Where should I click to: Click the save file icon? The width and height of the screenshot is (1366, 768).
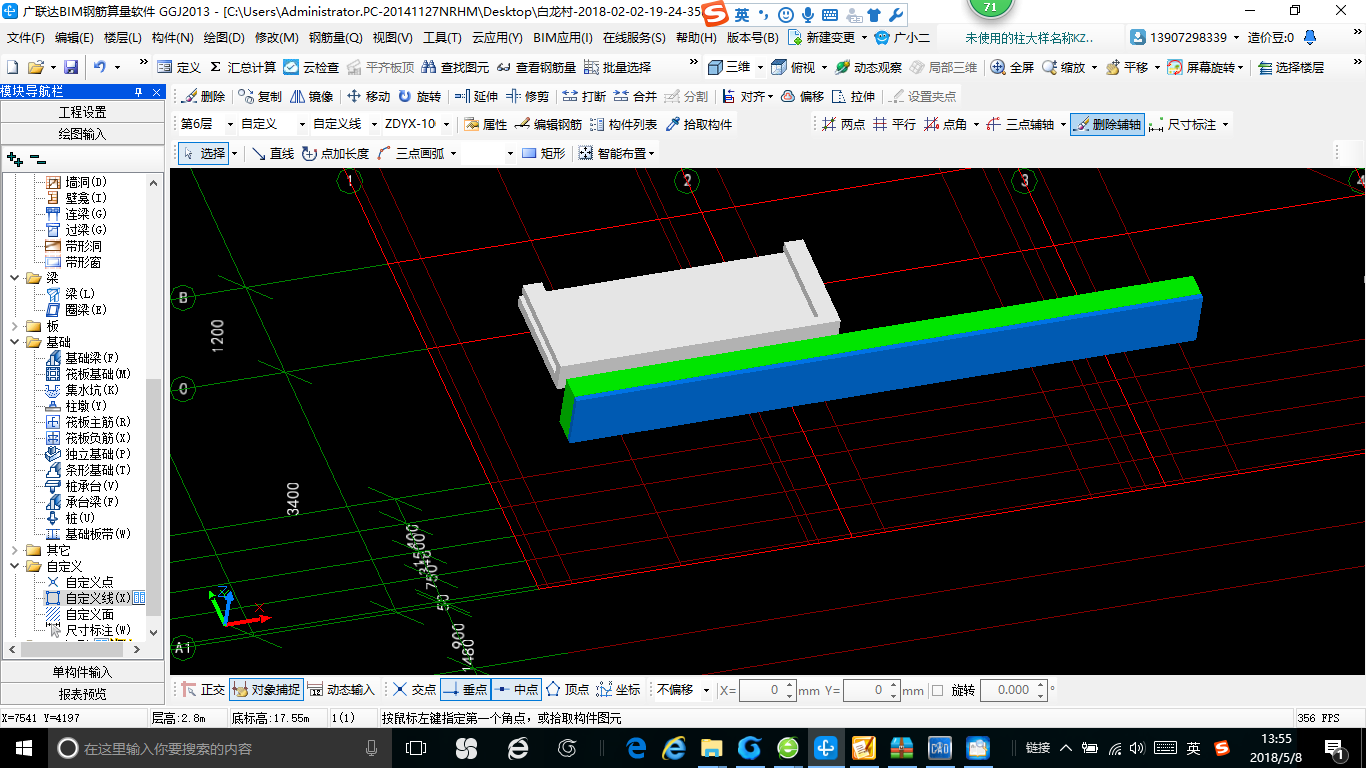71,67
